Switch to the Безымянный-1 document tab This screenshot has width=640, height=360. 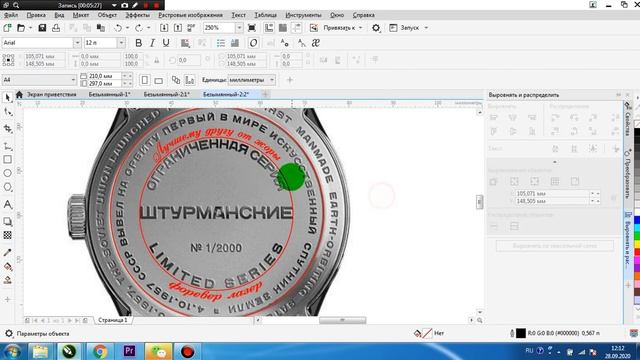[109, 94]
